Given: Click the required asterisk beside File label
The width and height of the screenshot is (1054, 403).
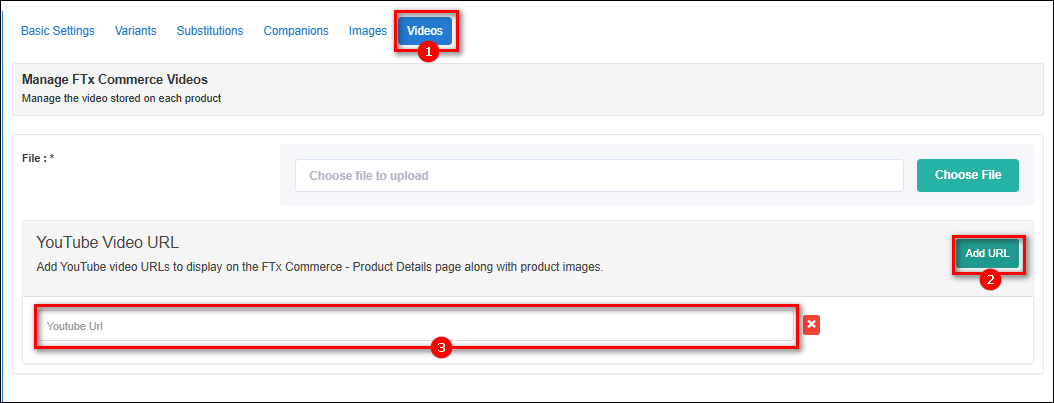Looking at the screenshot, I should [x=51, y=157].
